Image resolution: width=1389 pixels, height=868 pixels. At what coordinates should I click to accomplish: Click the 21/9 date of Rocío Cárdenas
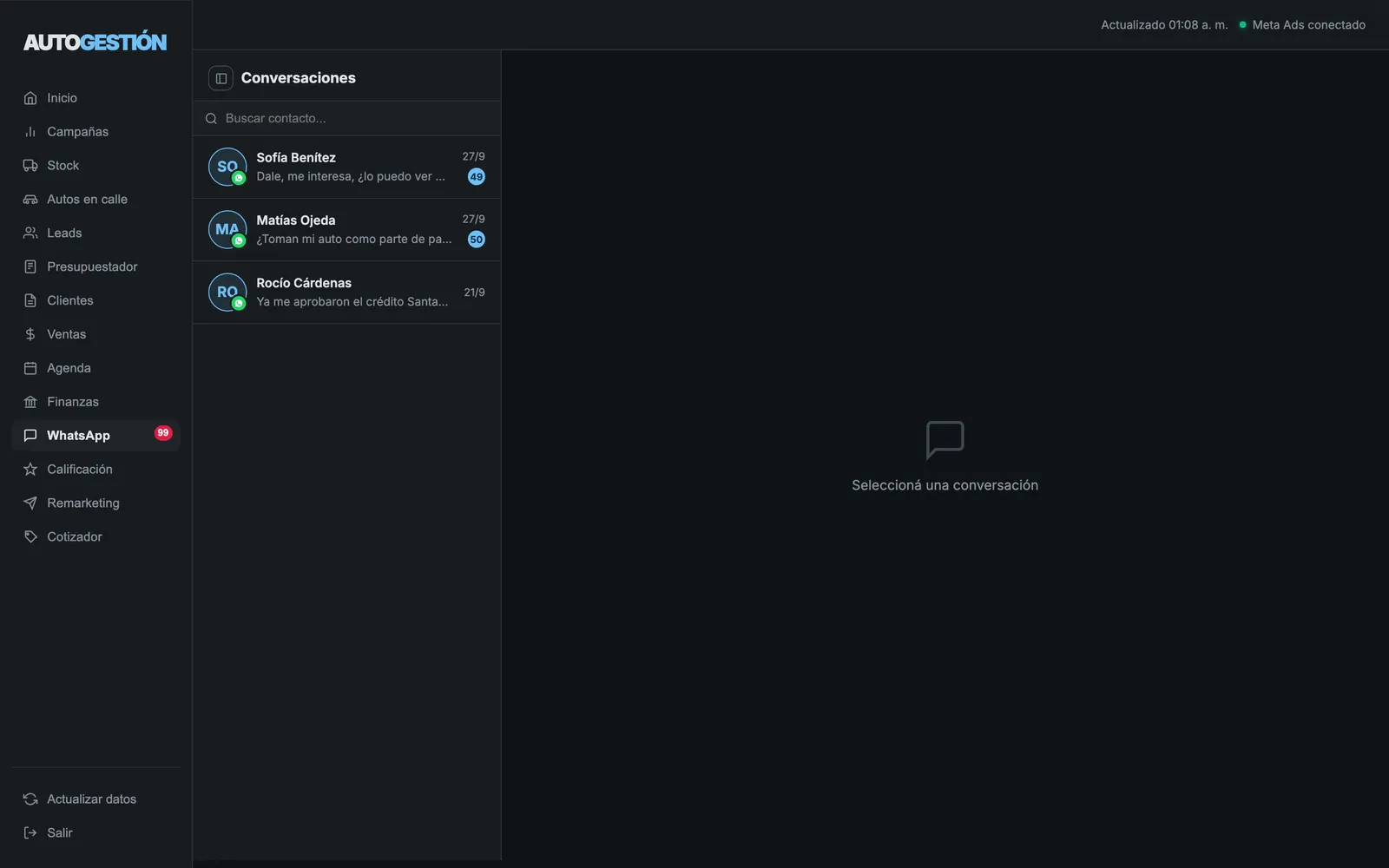pyautogui.click(x=474, y=293)
